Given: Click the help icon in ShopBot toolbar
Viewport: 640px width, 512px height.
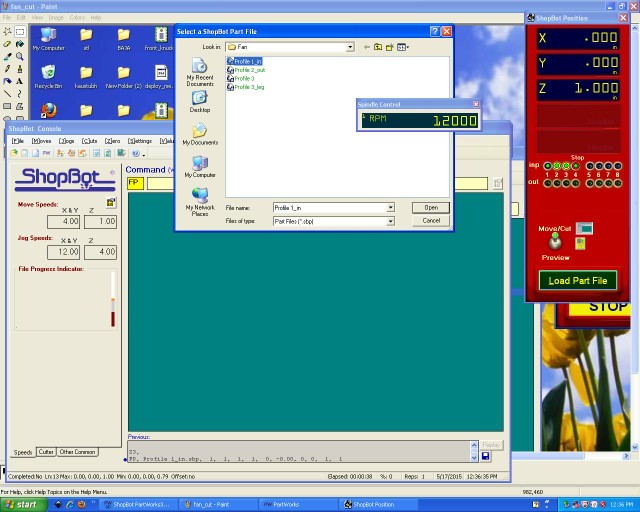Looking at the screenshot, I should pos(136,153).
